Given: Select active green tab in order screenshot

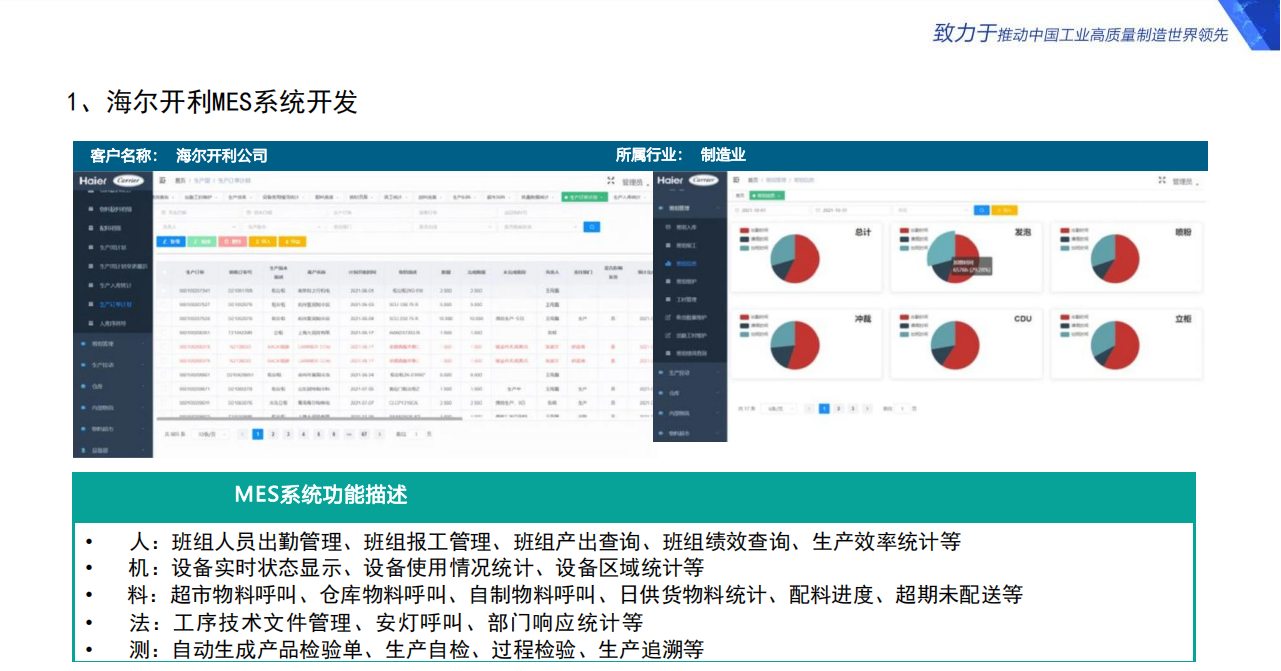Looking at the screenshot, I should coord(584,197).
